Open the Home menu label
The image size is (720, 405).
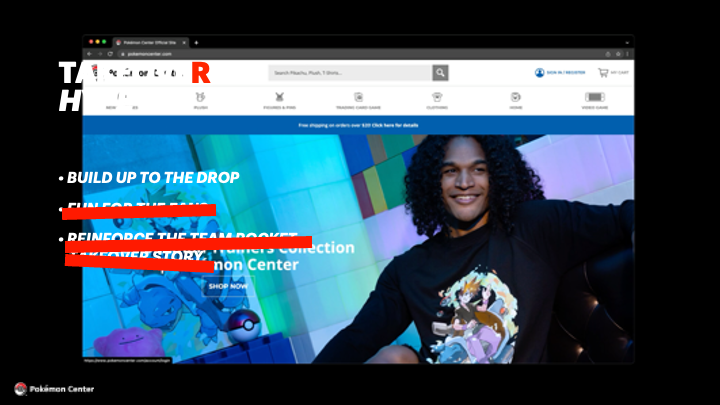(x=516, y=107)
